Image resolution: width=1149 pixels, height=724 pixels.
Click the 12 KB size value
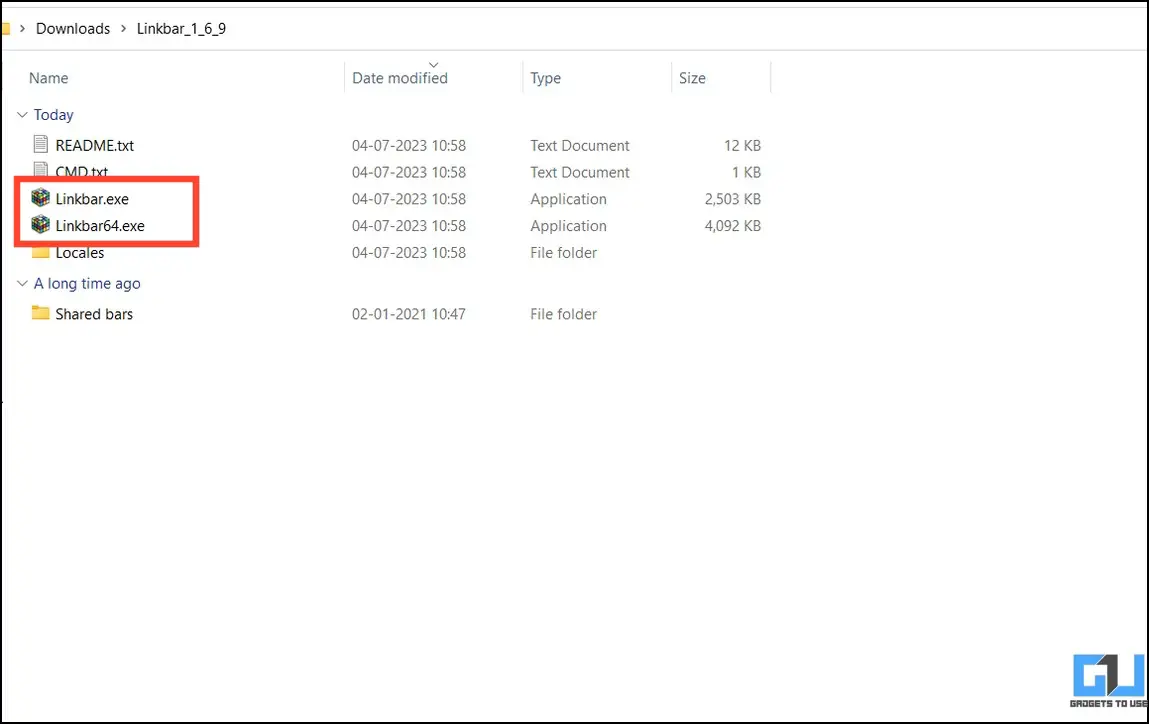742,145
